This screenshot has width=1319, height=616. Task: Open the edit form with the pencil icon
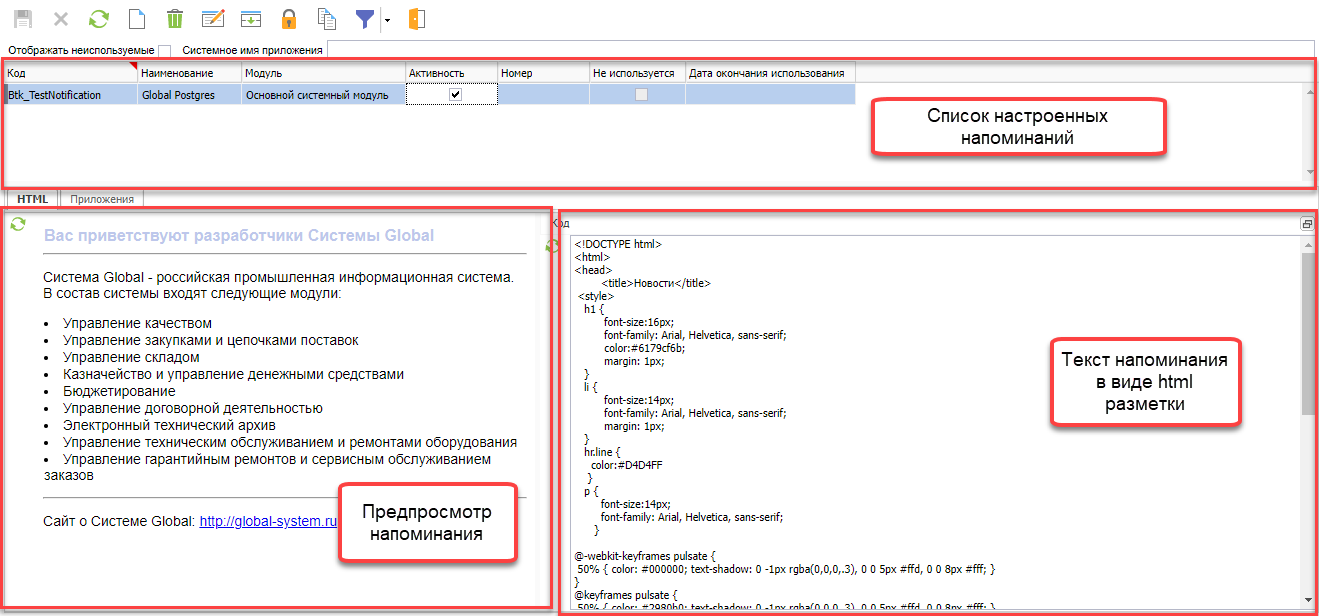click(212, 19)
